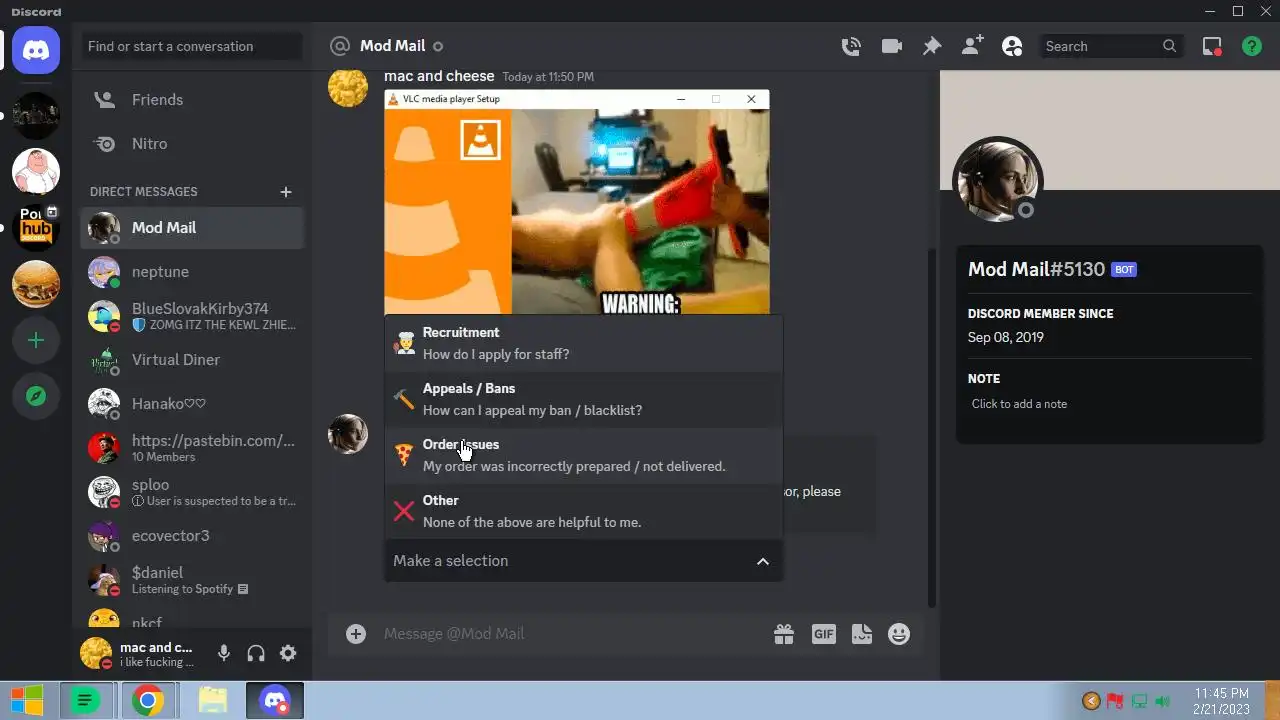Explore public servers compass icon
The width and height of the screenshot is (1280, 720).
click(36, 396)
